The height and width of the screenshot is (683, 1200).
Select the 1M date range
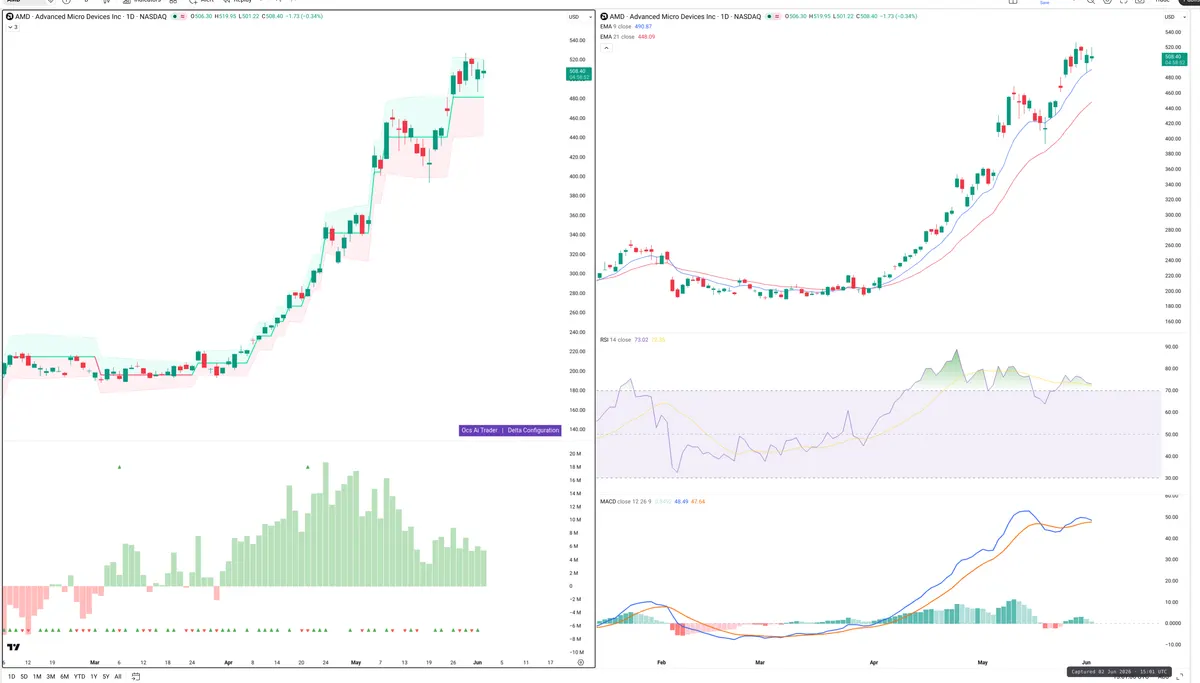[37, 677]
